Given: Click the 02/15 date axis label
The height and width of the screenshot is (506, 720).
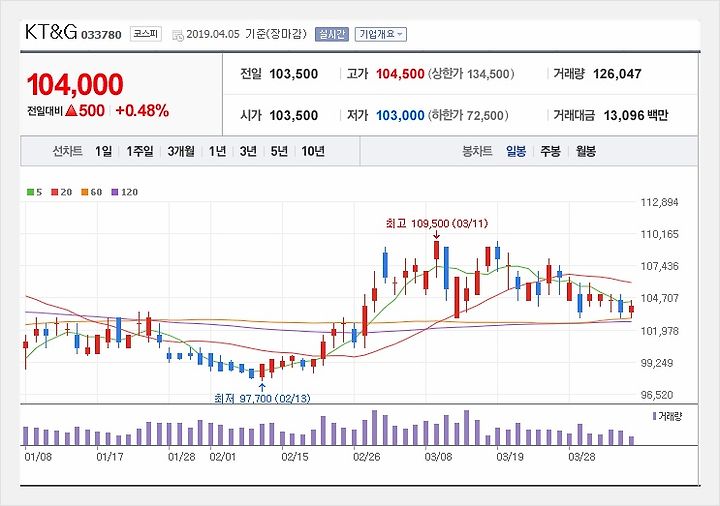Looking at the screenshot, I should pyautogui.click(x=295, y=457).
